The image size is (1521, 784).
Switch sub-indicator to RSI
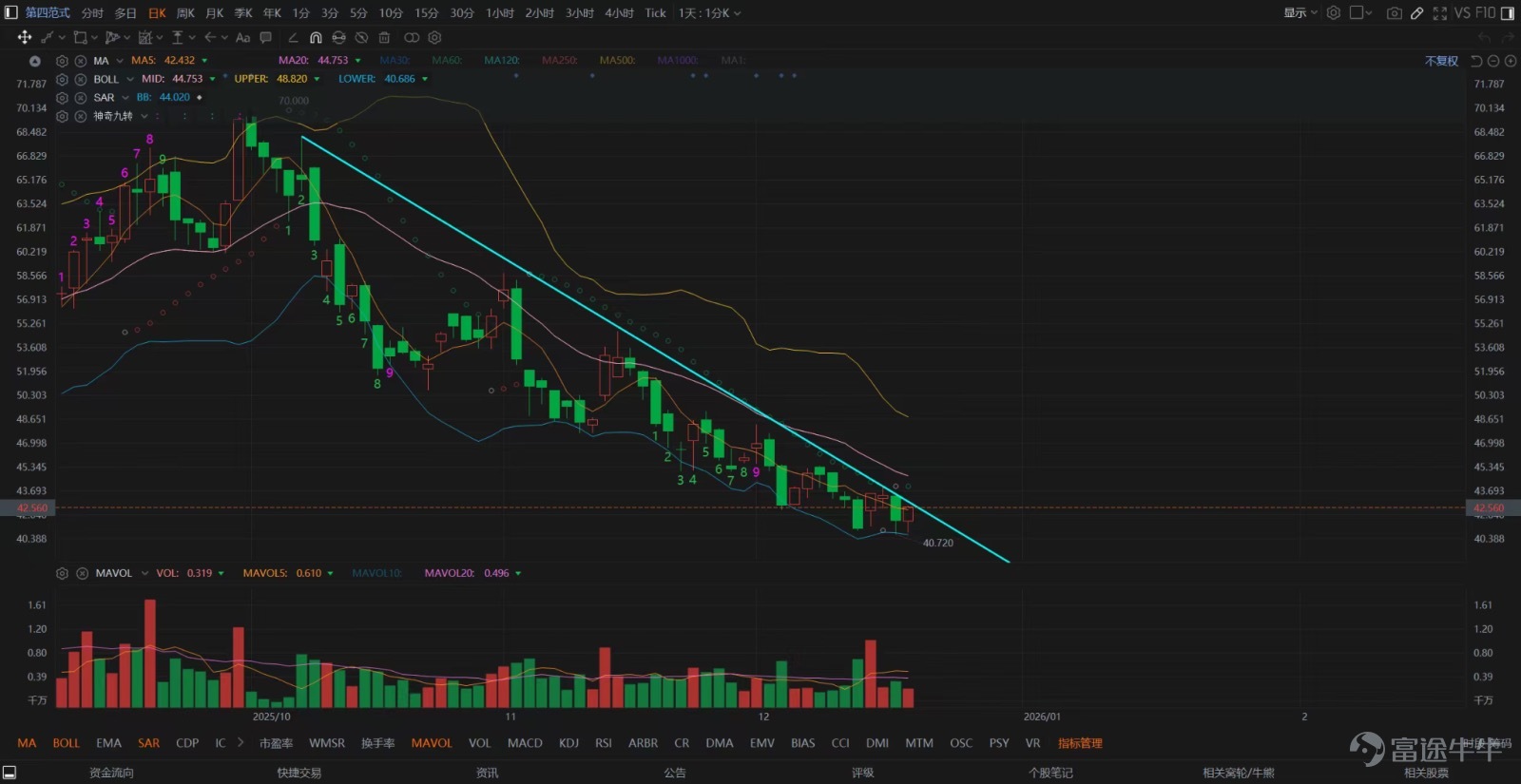603,742
